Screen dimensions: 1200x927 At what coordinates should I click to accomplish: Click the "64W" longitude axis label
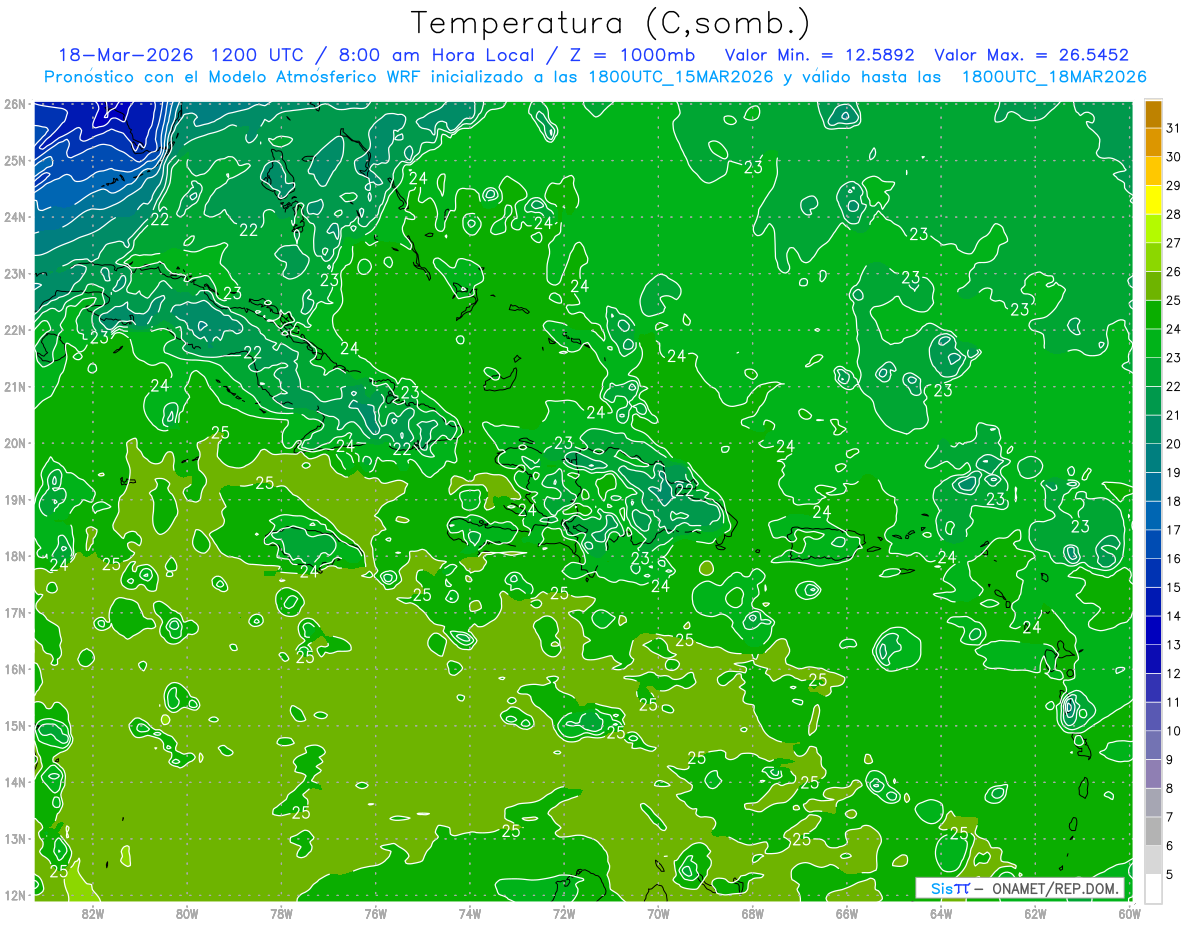click(x=941, y=913)
